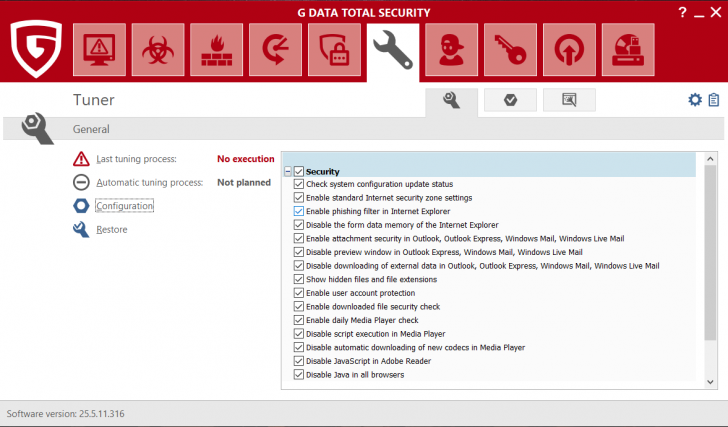Click the G DATA shield logo
This screenshot has height=427, width=728.
pyautogui.click(x=36, y=48)
